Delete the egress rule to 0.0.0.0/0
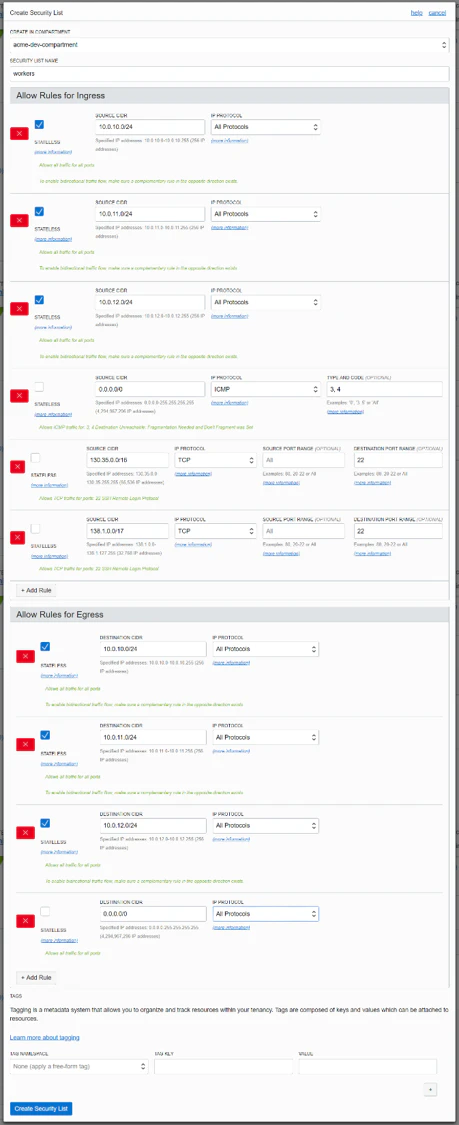 coord(25,921)
